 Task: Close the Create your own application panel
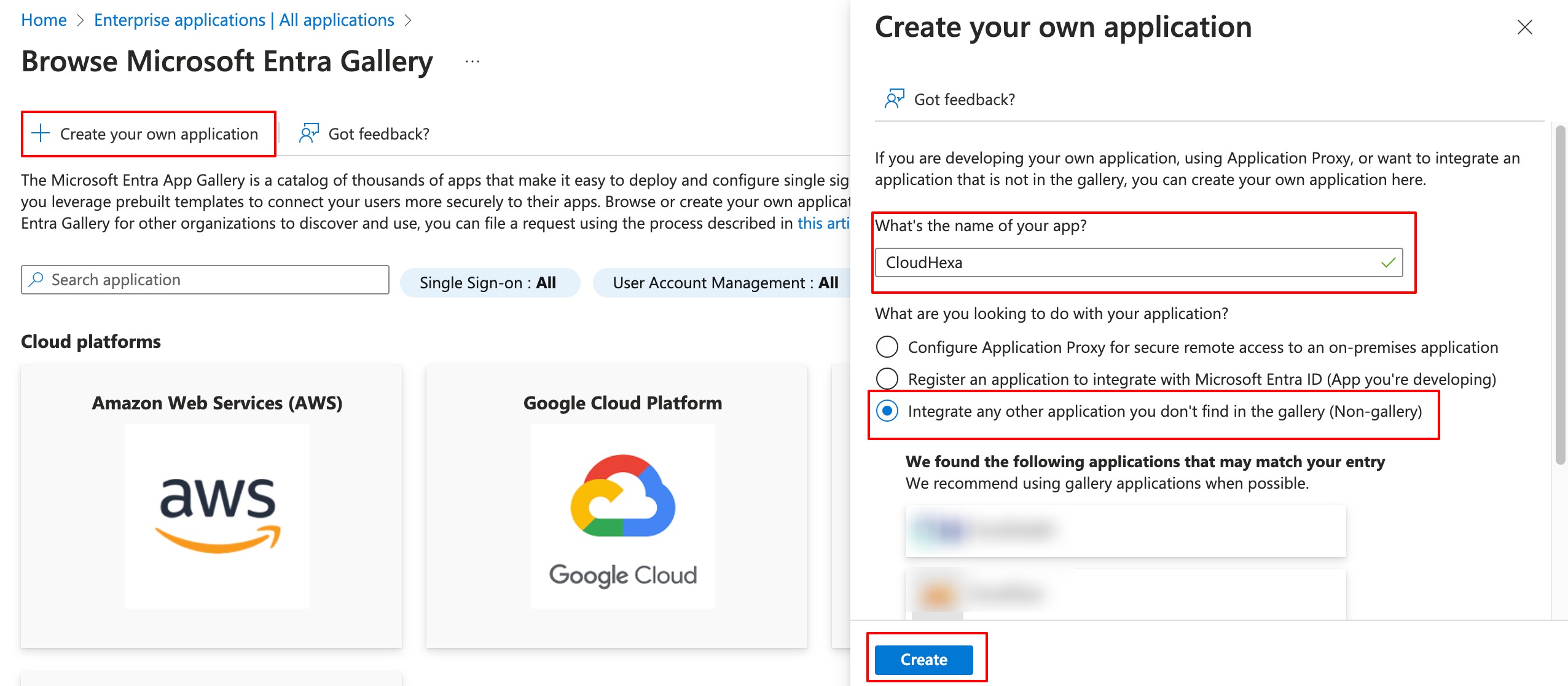(1524, 27)
